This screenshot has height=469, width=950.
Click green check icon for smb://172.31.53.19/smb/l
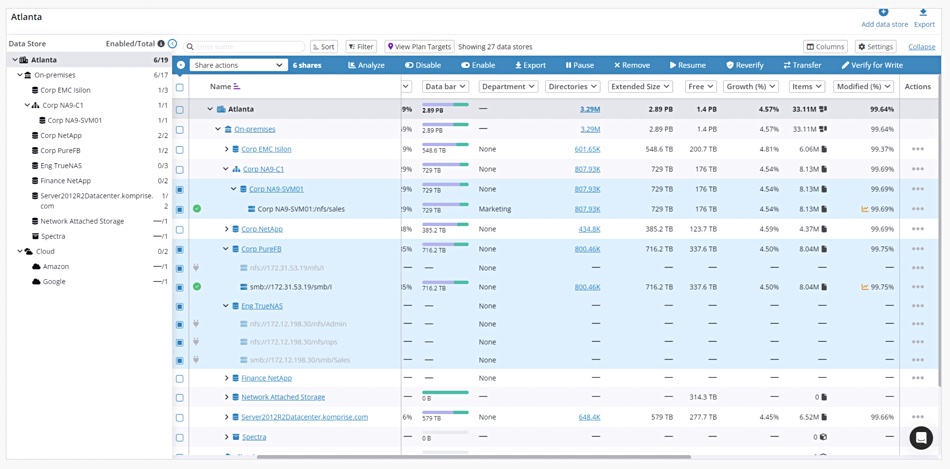click(197, 287)
